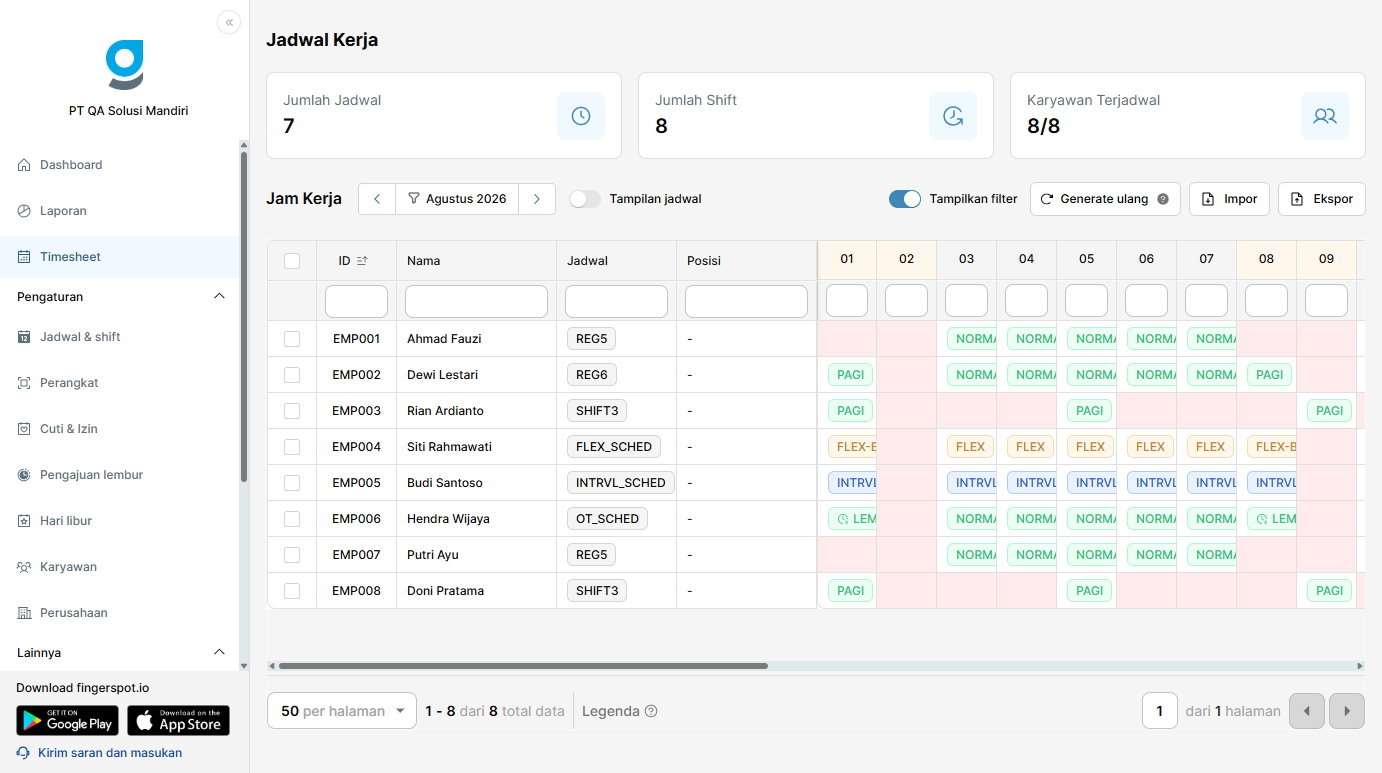Toggle the Tampilan jadwal switch
Viewport: 1382px width, 773px height.
tap(585, 199)
